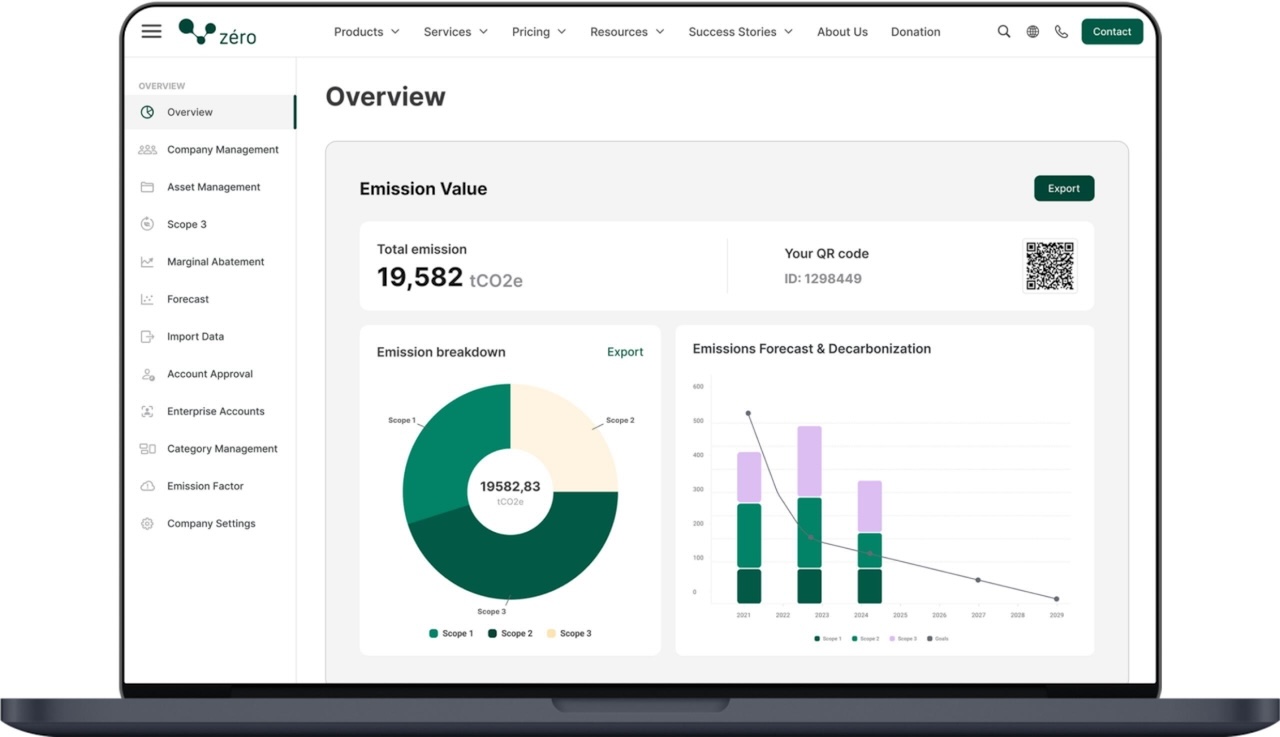Click the search magnifier icon
The image size is (1280, 737).
click(1004, 32)
